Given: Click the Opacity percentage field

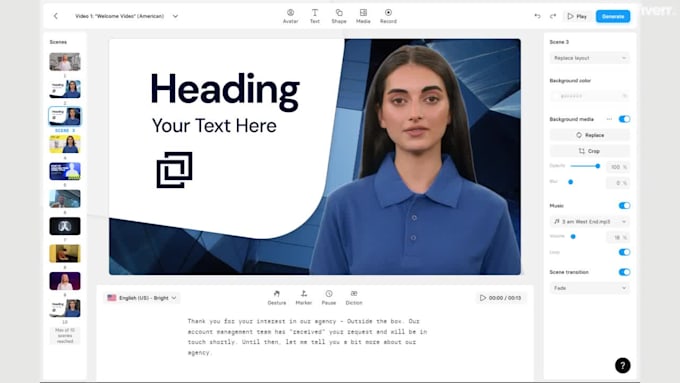Looking at the screenshot, I should click(x=618, y=167).
